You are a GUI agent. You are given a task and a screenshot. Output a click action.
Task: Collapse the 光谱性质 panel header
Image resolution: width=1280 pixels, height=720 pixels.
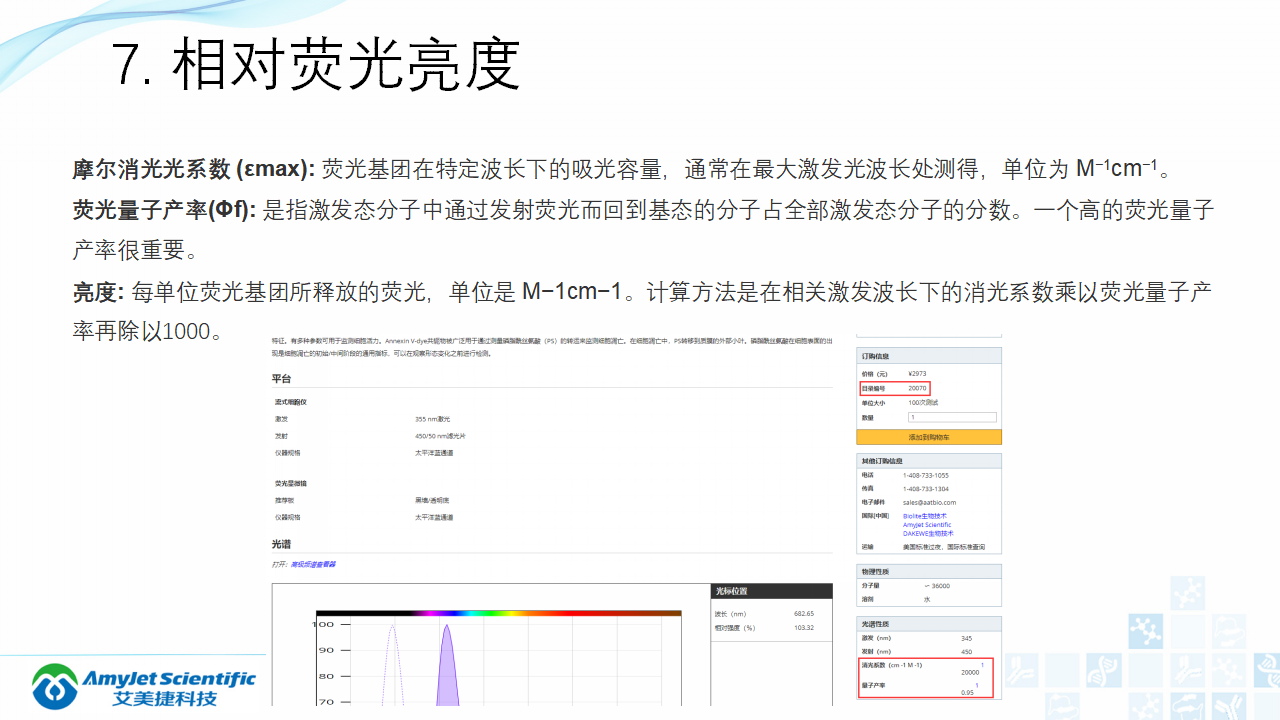876,621
